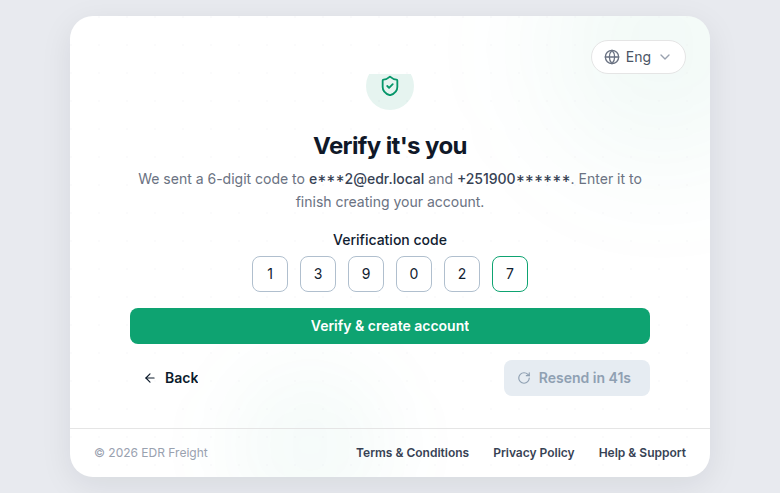Focus the fourth code box containing 0
The image size is (780, 493).
(414, 274)
